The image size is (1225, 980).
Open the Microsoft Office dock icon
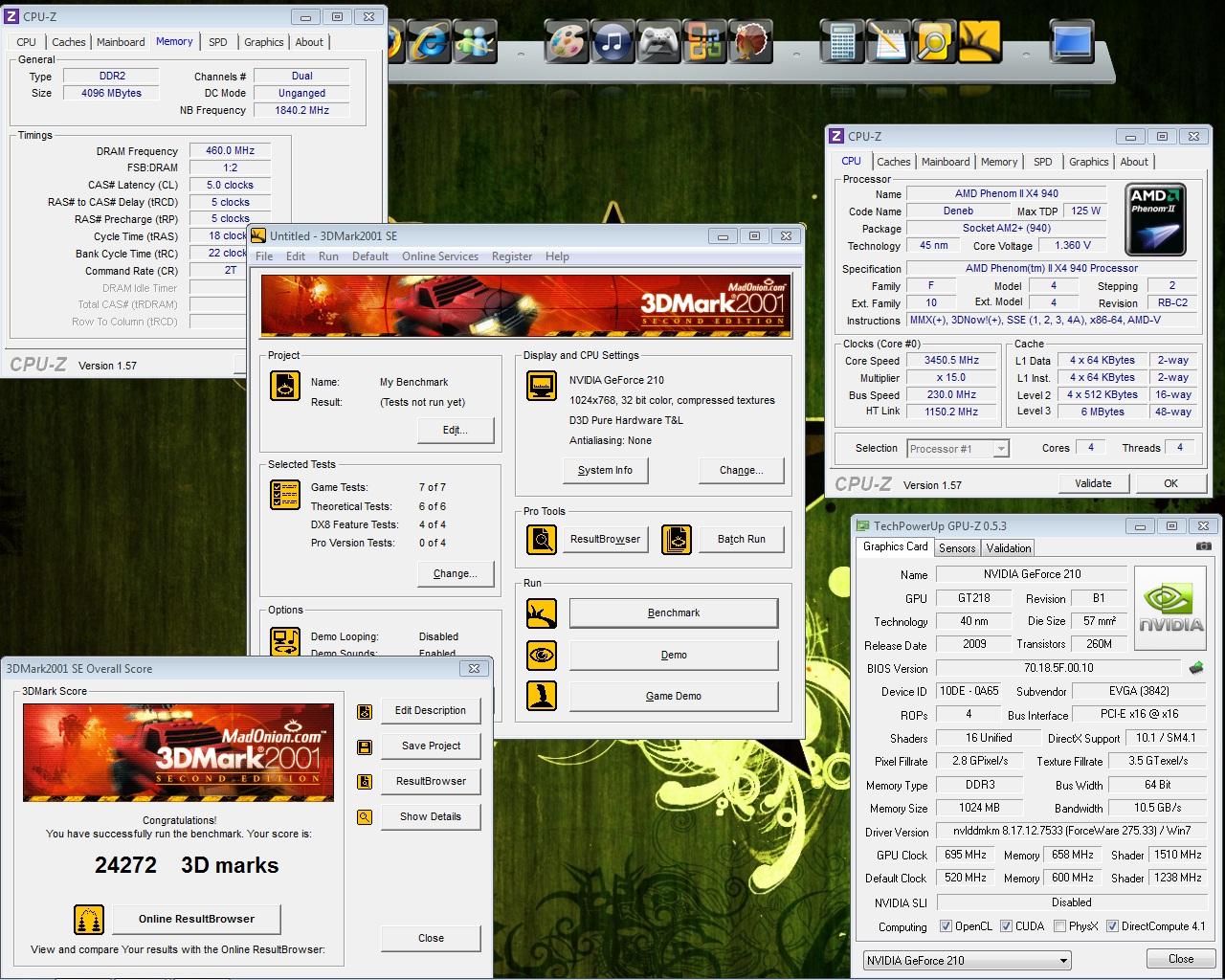(x=704, y=41)
